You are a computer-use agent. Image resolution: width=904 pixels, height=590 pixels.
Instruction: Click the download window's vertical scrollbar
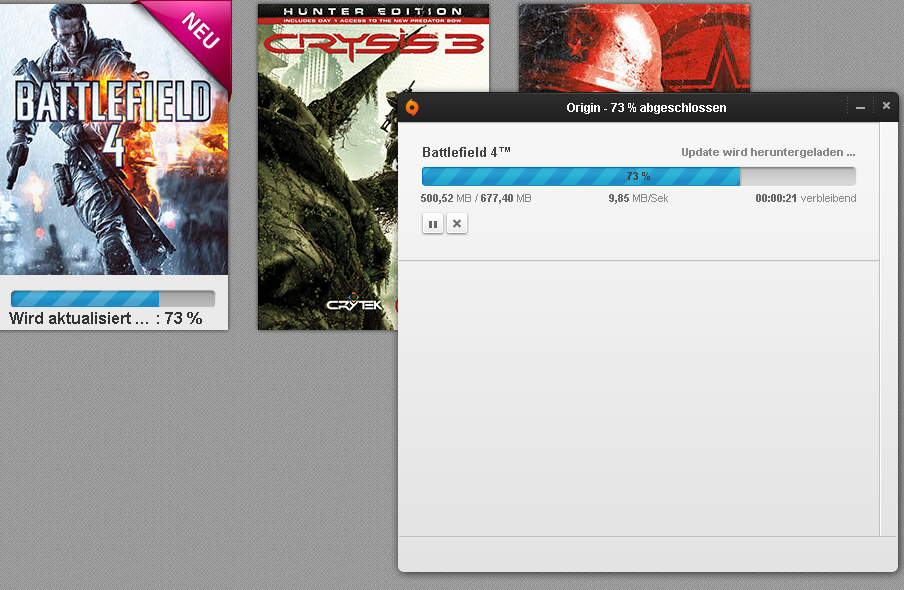pyautogui.click(x=888, y=329)
